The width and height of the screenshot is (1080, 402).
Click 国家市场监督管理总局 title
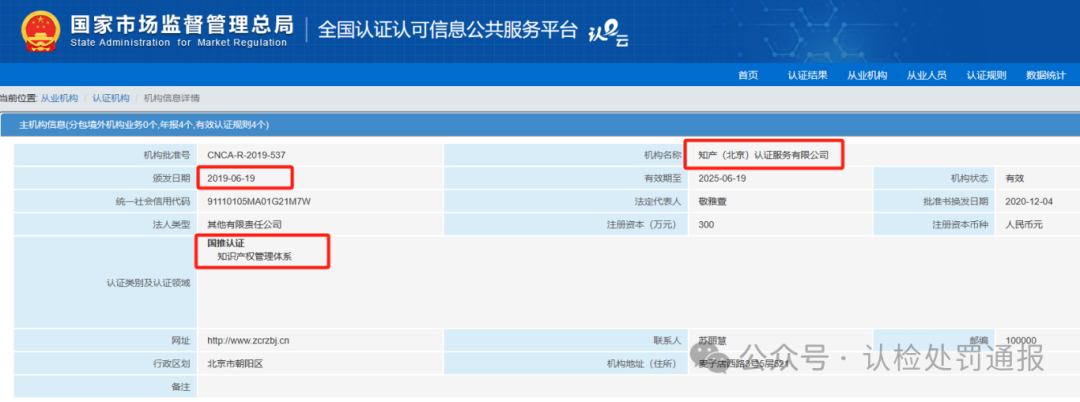click(182, 24)
